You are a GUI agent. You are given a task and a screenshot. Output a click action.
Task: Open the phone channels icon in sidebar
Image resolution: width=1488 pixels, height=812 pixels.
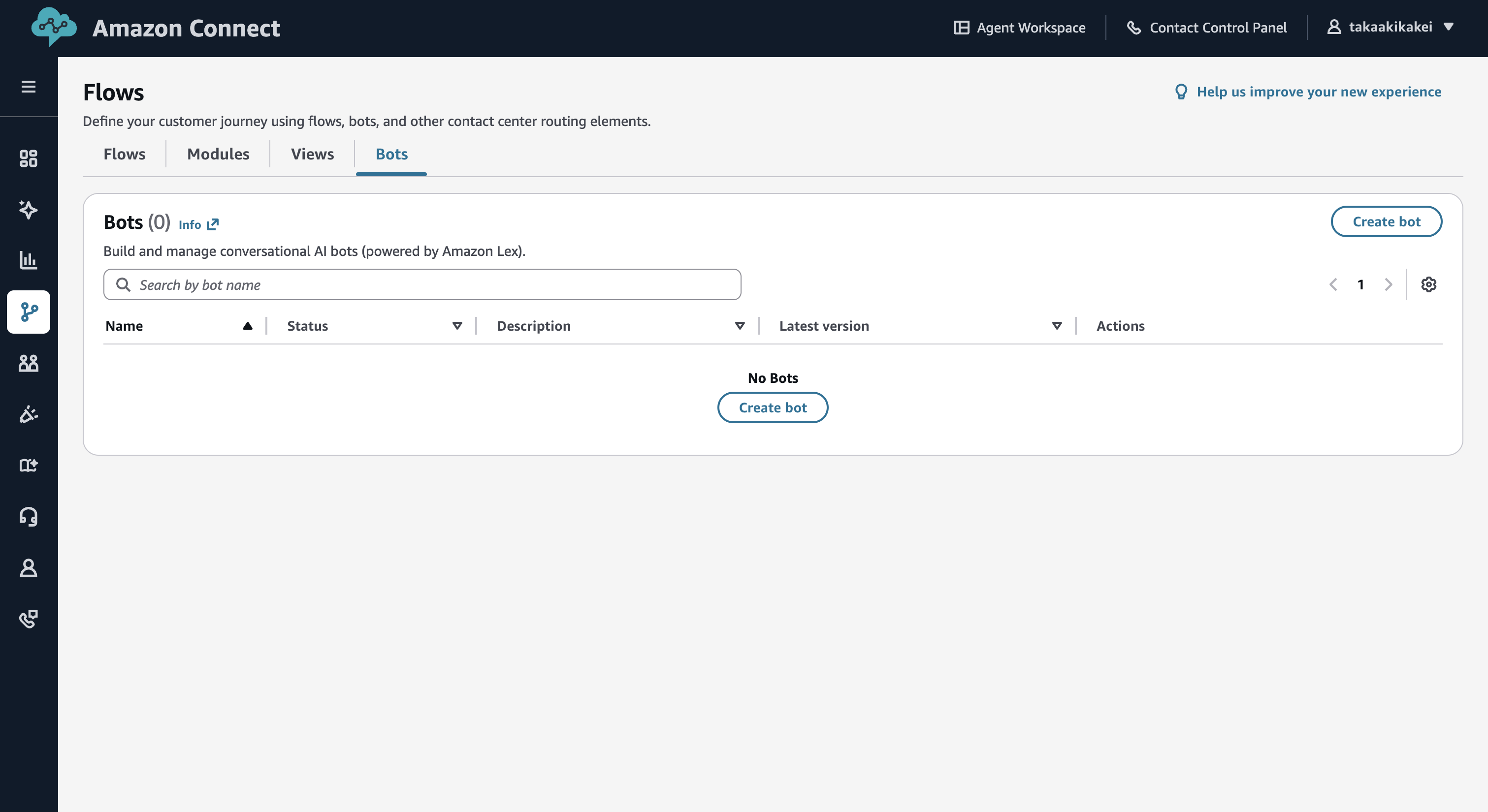coord(28,619)
